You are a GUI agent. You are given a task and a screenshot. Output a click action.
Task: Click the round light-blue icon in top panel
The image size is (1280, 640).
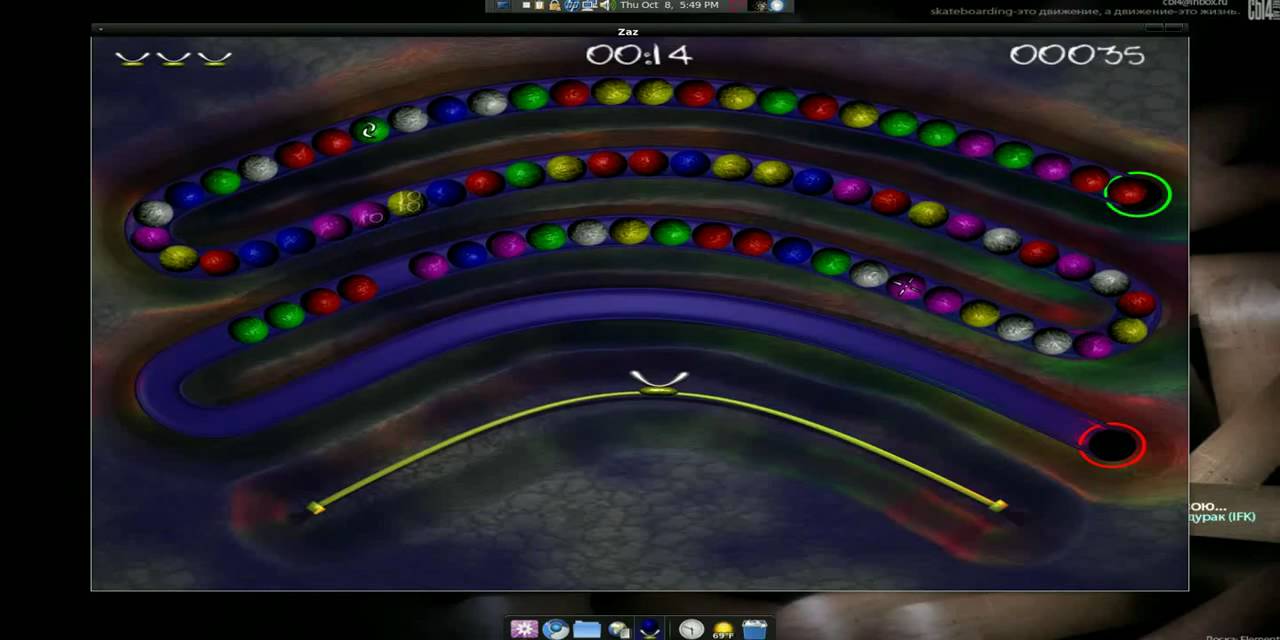pyautogui.click(x=776, y=5)
